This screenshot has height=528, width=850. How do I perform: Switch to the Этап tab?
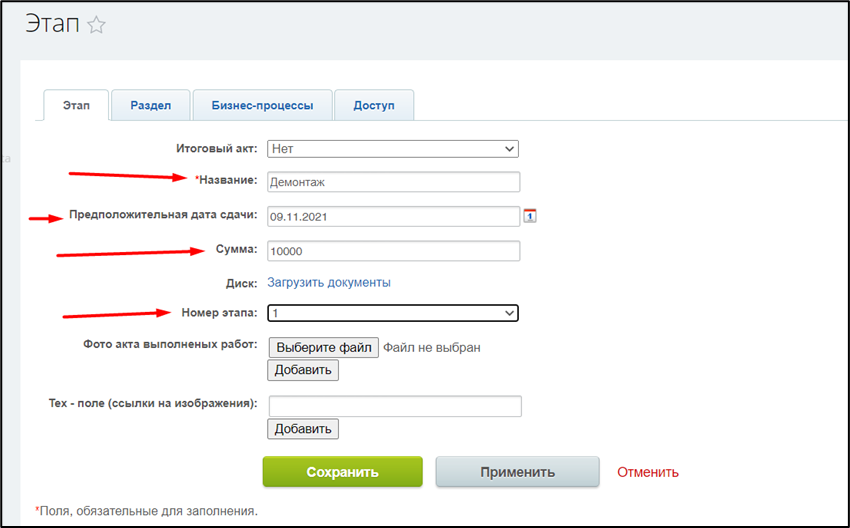(76, 105)
